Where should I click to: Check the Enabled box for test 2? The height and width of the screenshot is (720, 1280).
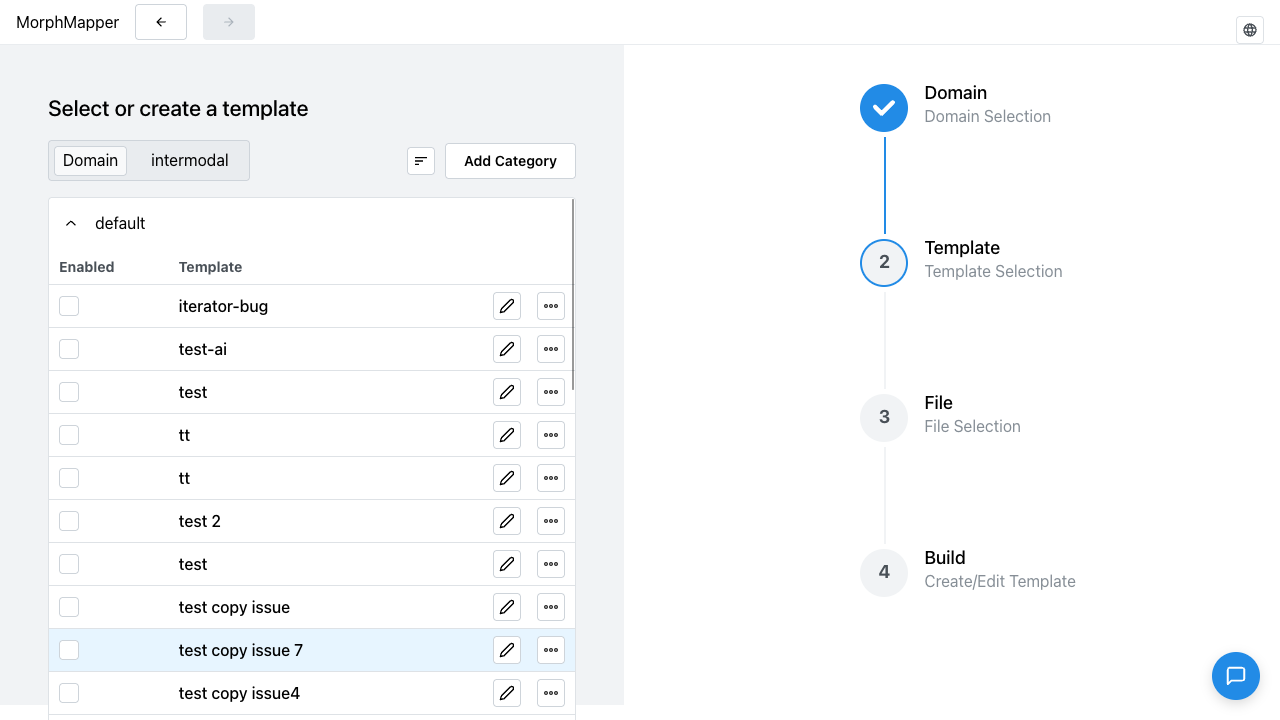tap(69, 521)
